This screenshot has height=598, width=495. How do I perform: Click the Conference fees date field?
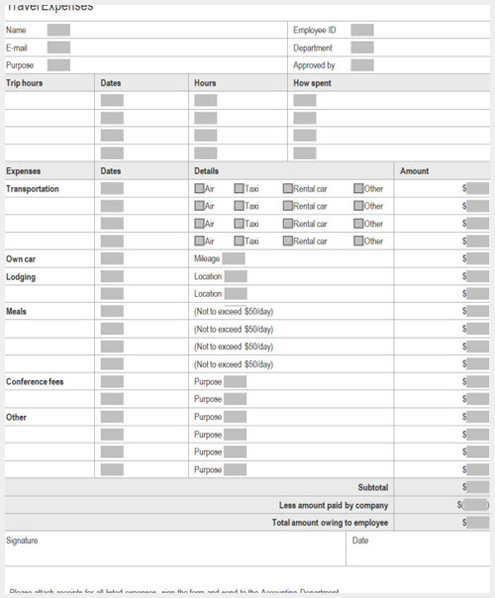pos(112,382)
